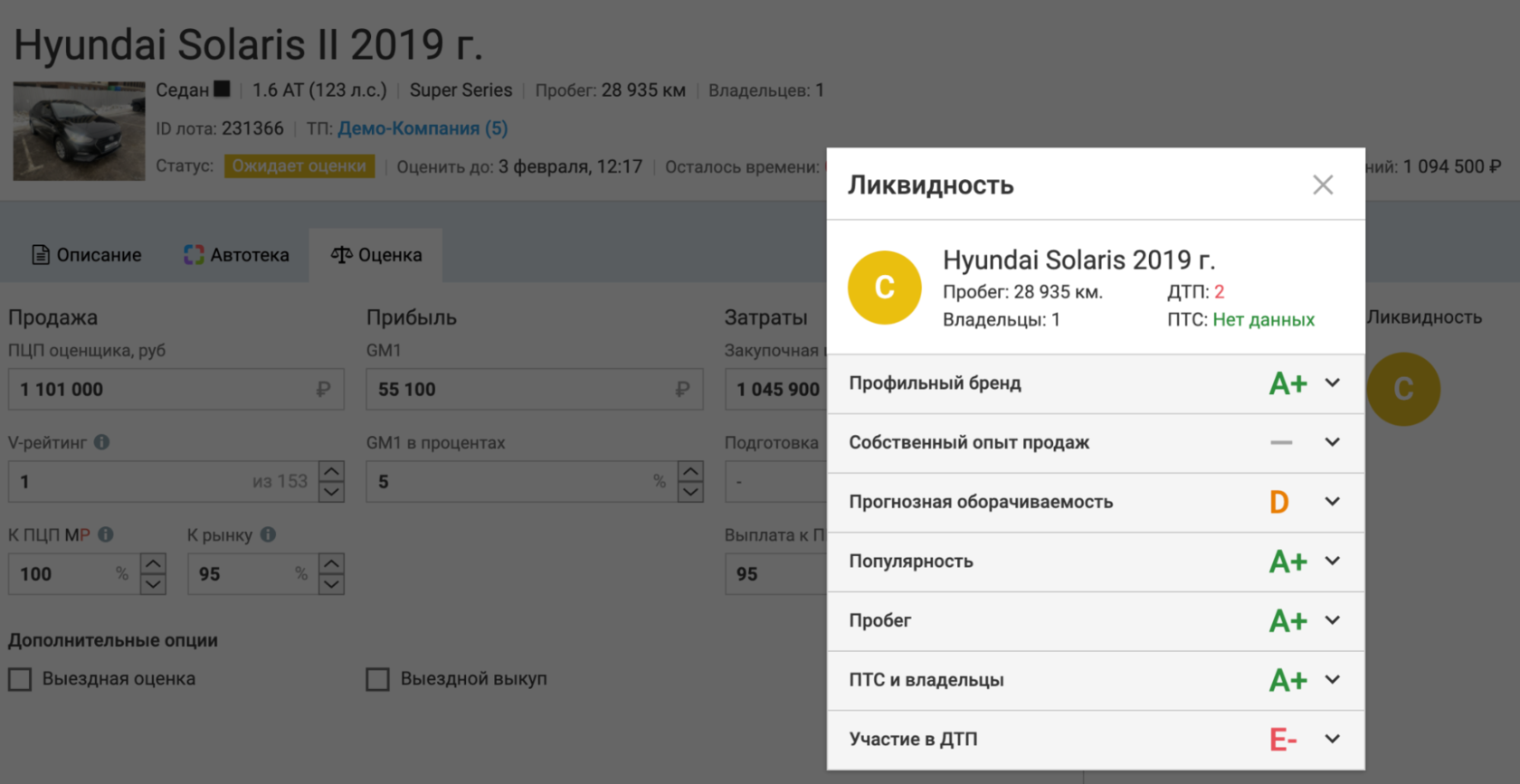Click the Подготовка cost field

(776, 482)
